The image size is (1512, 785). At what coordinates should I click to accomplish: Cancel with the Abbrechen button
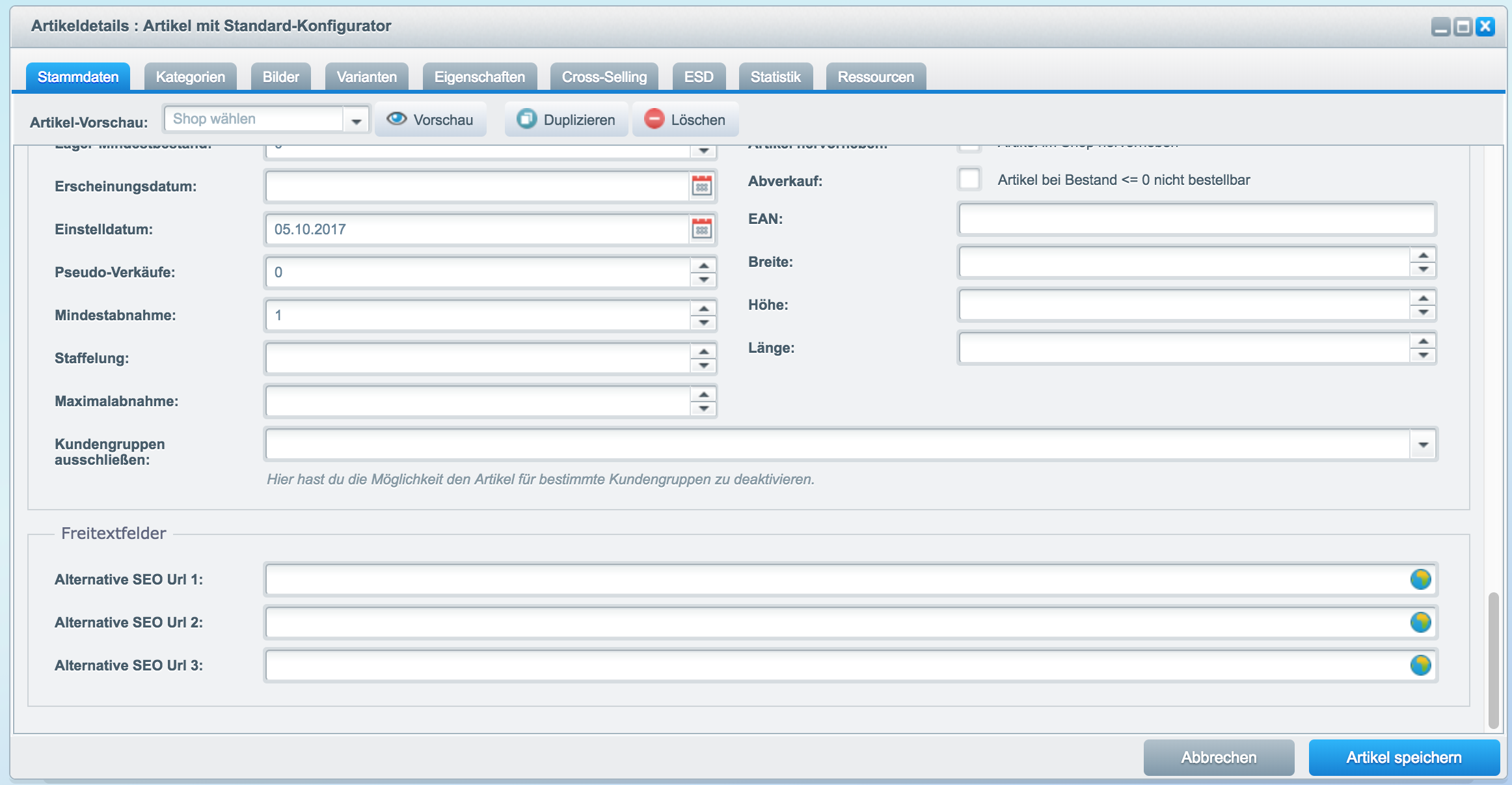(1219, 757)
